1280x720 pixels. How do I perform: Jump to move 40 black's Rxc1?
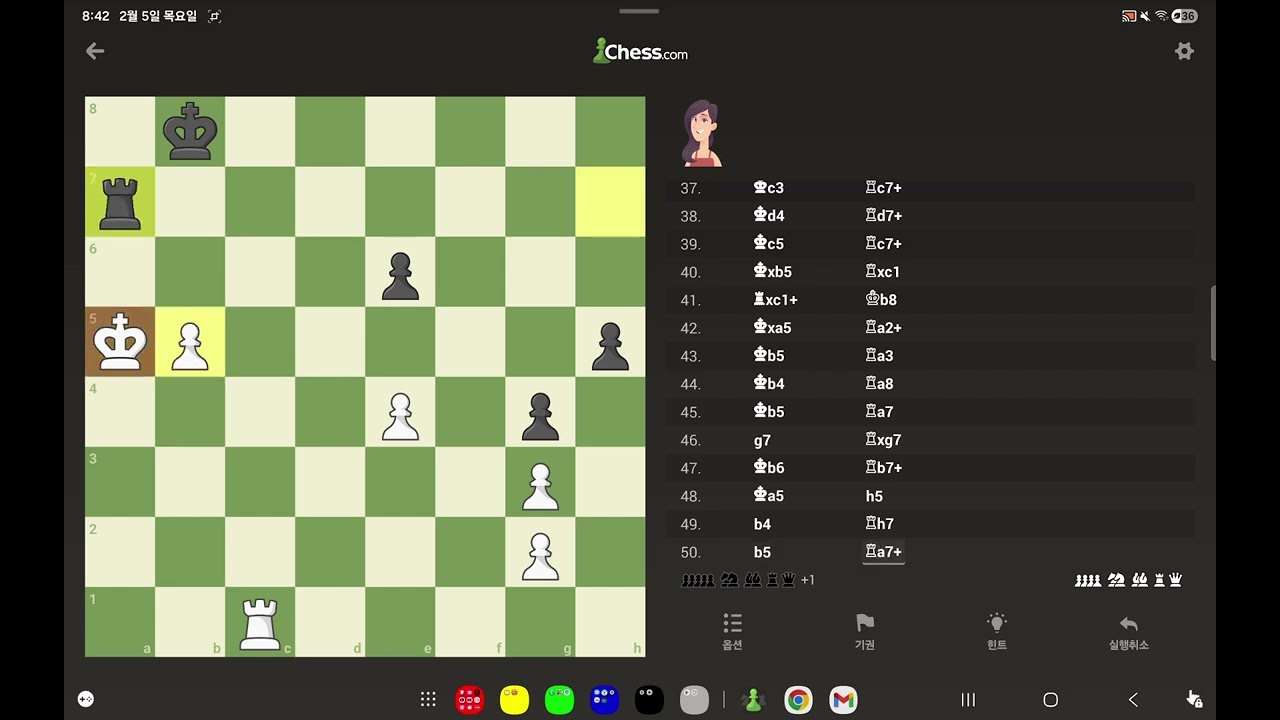click(883, 272)
